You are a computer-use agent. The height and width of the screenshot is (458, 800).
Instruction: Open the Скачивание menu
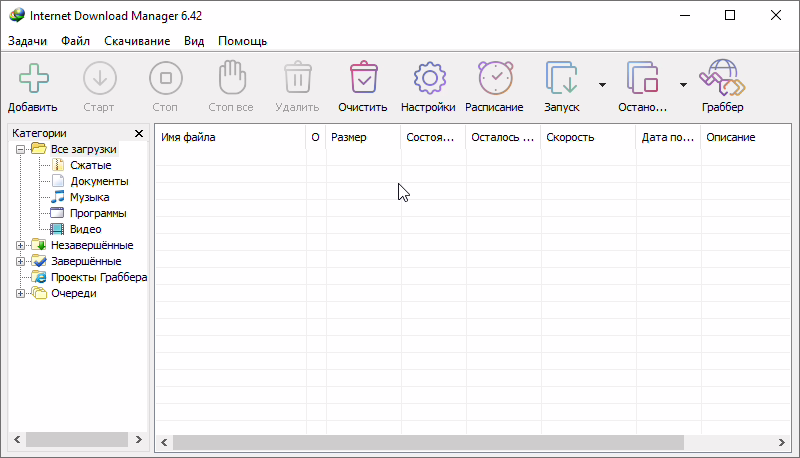[135, 41]
